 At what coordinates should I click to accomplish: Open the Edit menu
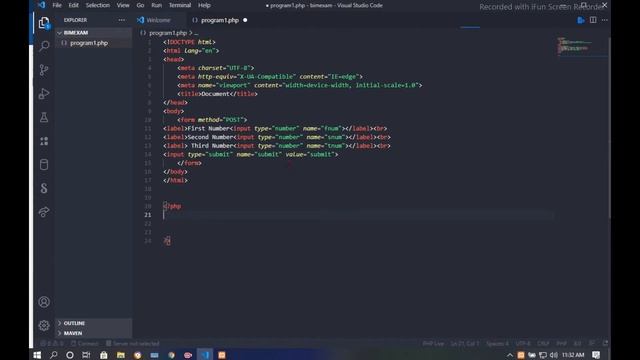pos(73,5)
